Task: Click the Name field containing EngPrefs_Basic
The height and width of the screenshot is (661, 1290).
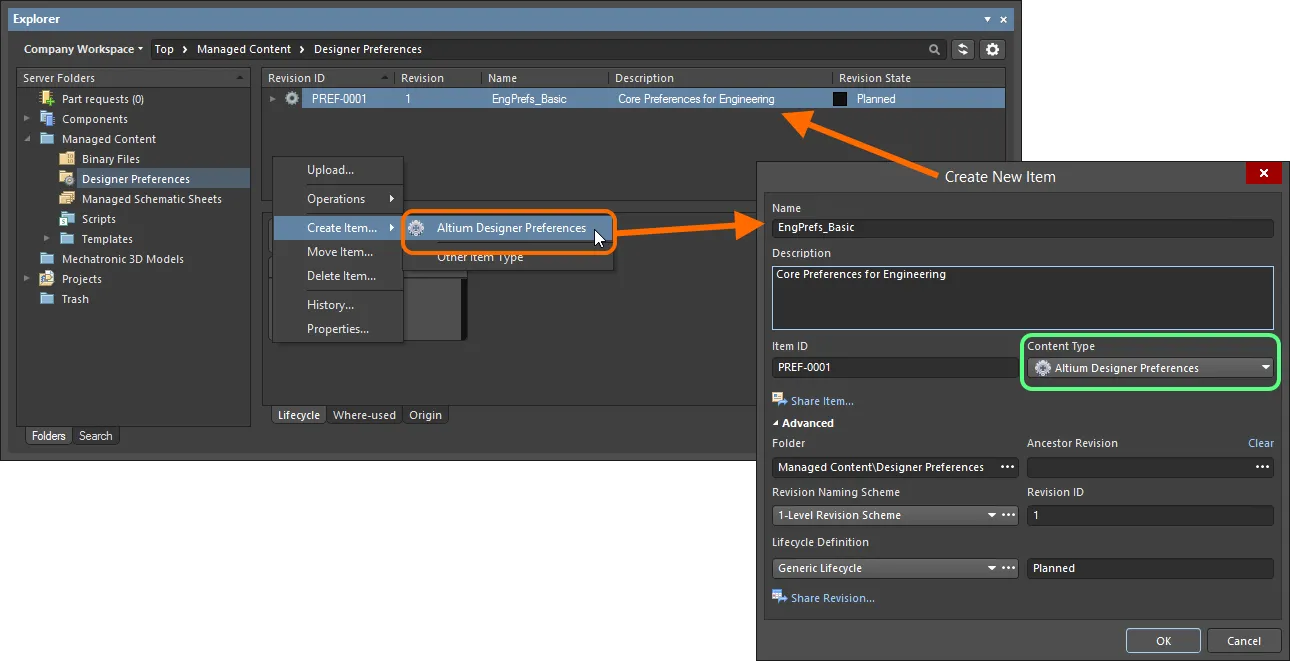Action: 1023,228
